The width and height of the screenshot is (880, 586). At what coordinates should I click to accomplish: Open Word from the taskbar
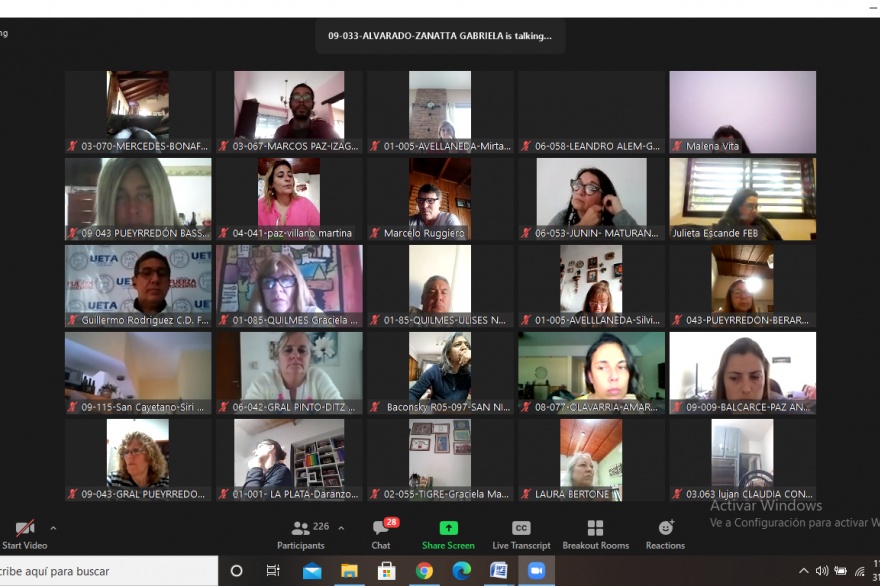498,571
